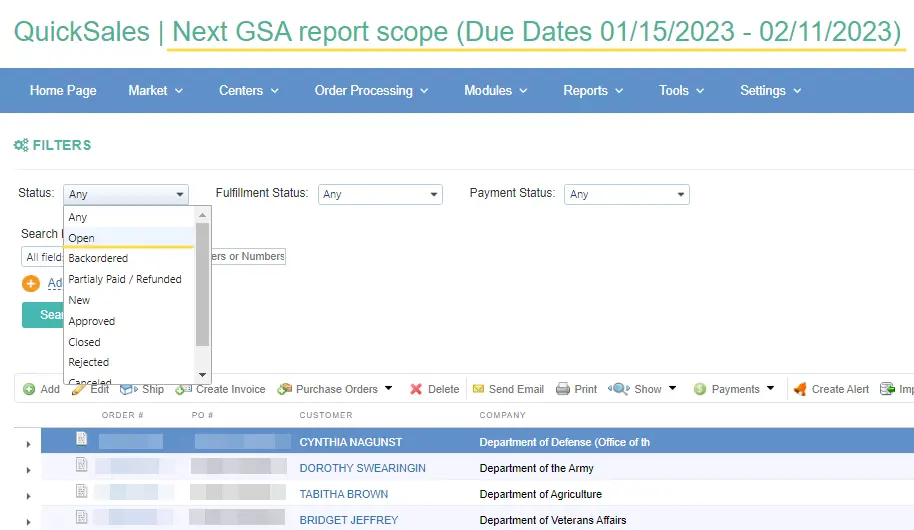Image resolution: width=914 pixels, height=530 pixels.
Task: Open the Payment Status dropdown
Action: (x=627, y=194)
